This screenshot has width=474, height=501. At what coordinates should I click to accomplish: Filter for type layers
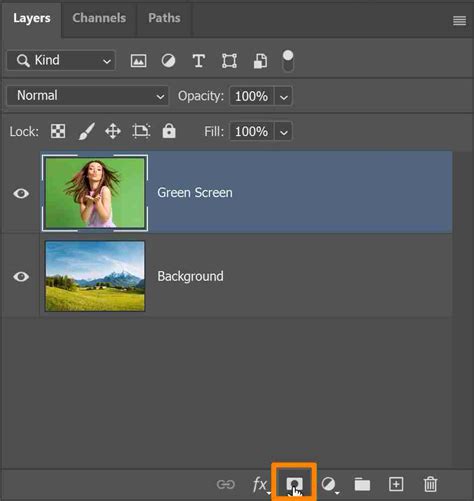pyautogui.click(x=199, y=61)
